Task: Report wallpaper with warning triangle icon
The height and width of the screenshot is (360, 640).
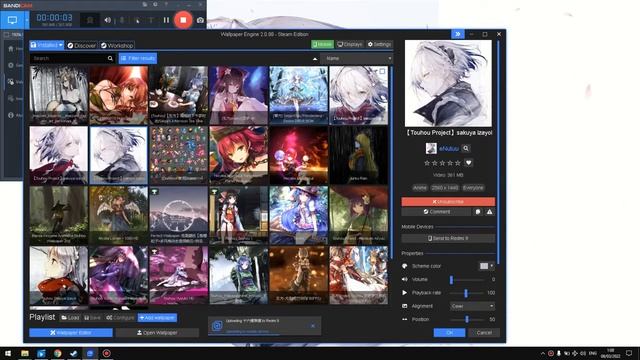Action: pyautogui.click(x=489, y=212)
